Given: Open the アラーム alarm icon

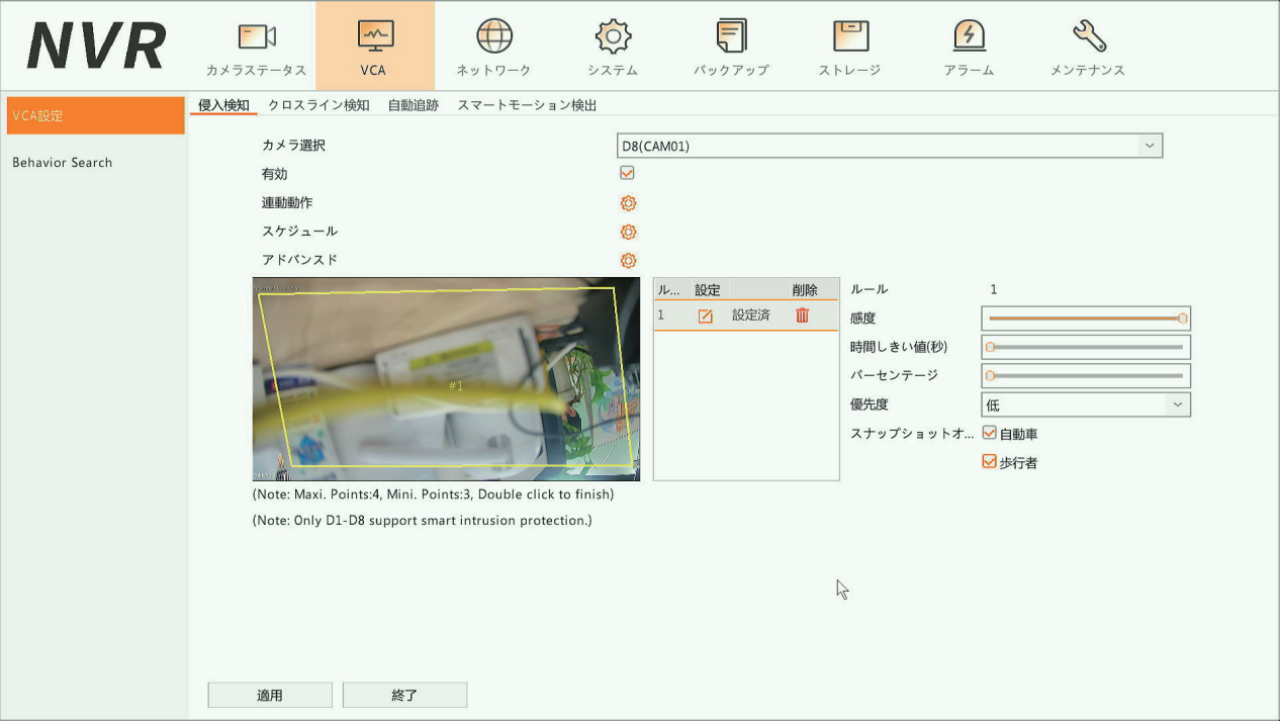Looking at the screenshot, I should (968, 38).
